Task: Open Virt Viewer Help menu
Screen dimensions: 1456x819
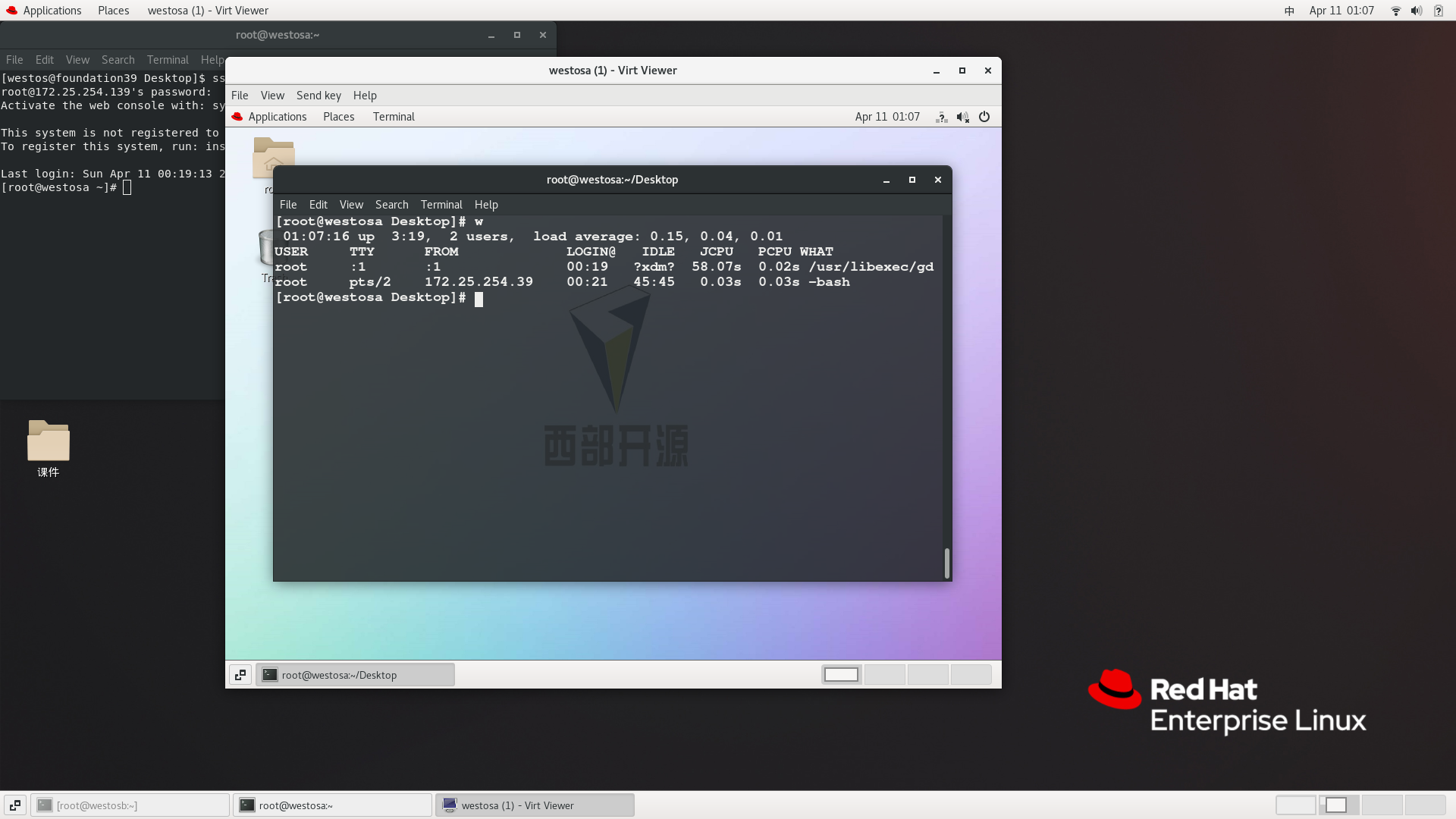Action: point(365,96)
